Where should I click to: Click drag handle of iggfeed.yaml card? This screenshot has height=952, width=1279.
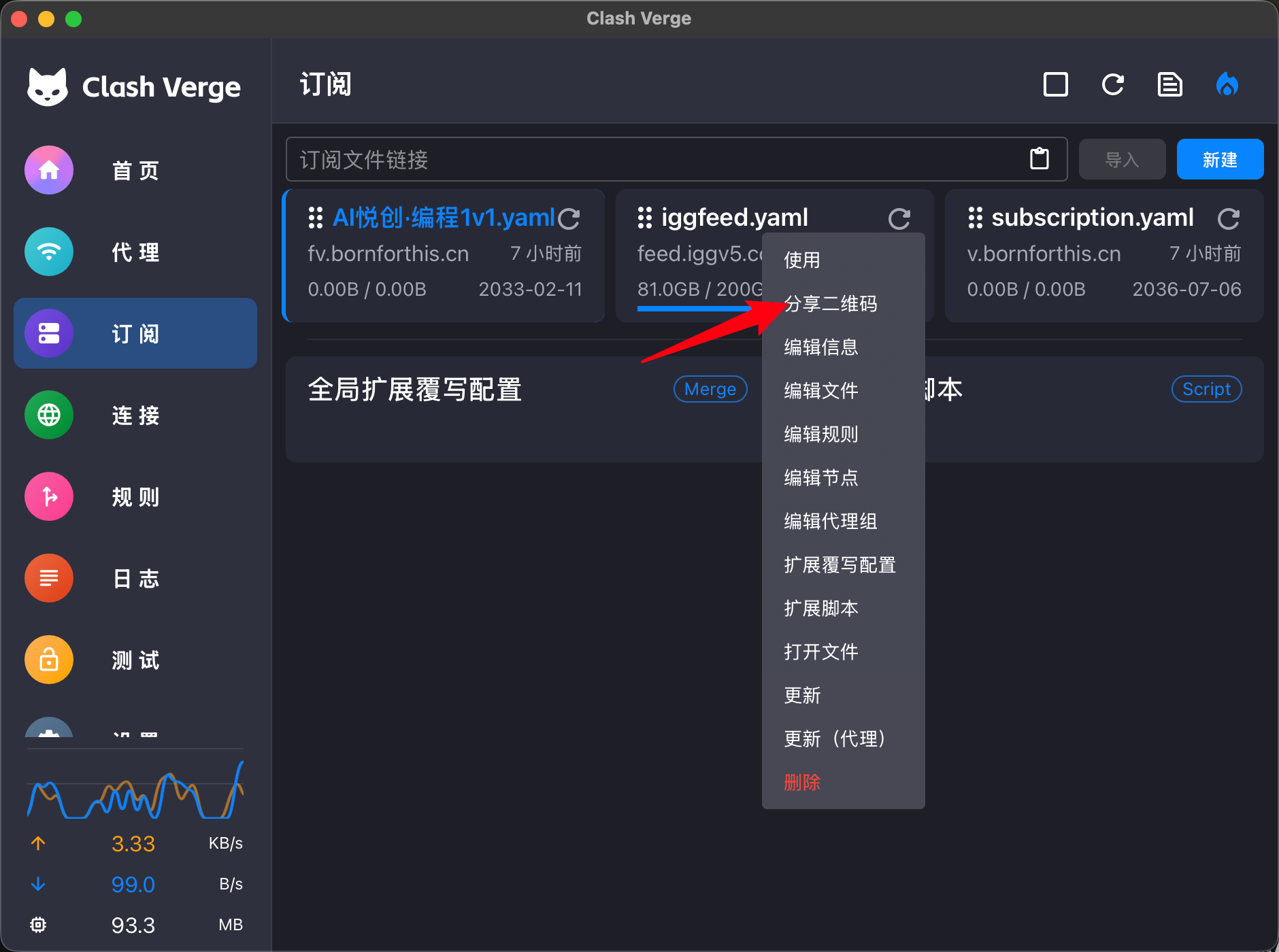[644, 218]
